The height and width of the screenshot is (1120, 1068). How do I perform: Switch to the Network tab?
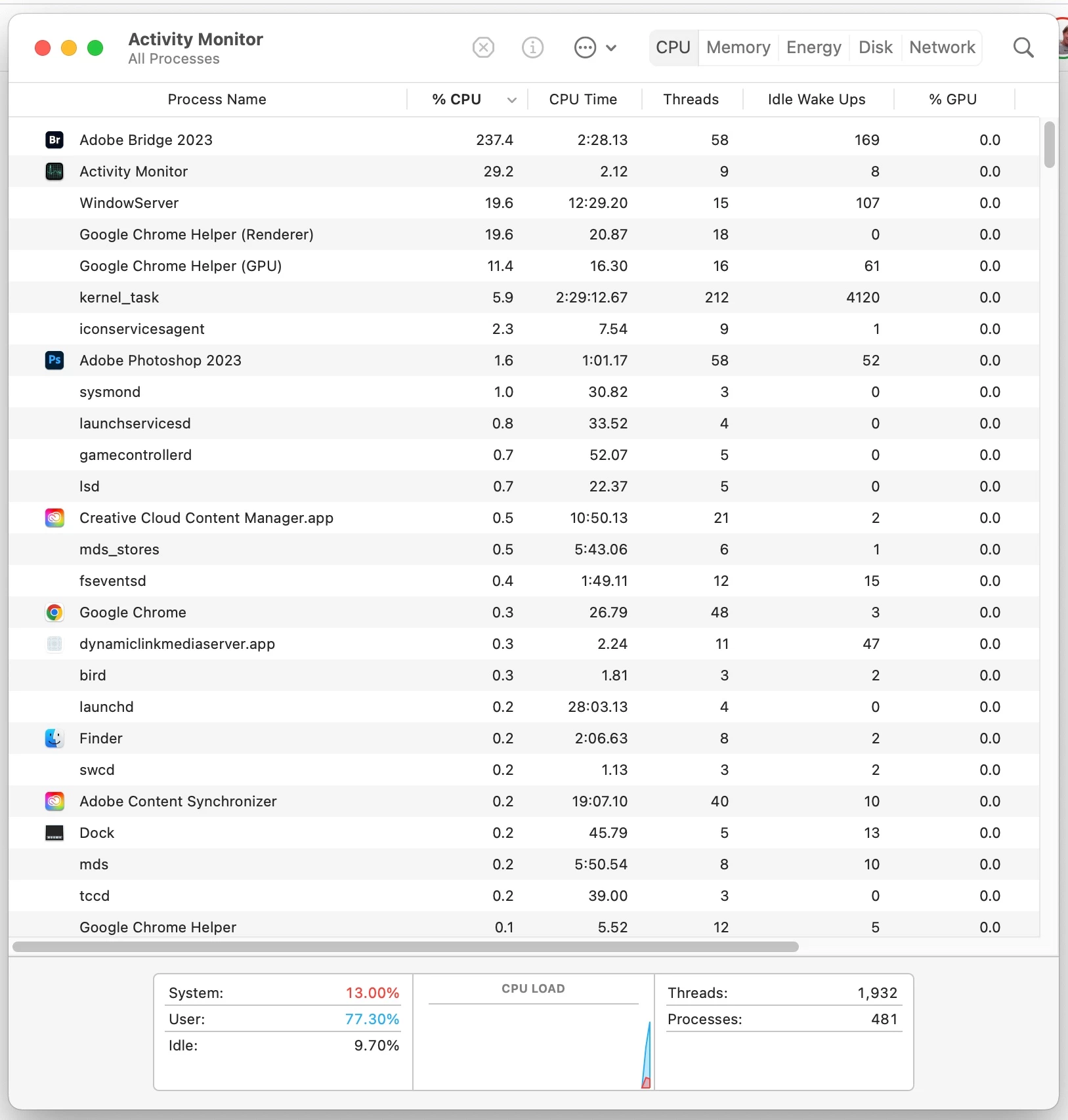pos(942,47)
